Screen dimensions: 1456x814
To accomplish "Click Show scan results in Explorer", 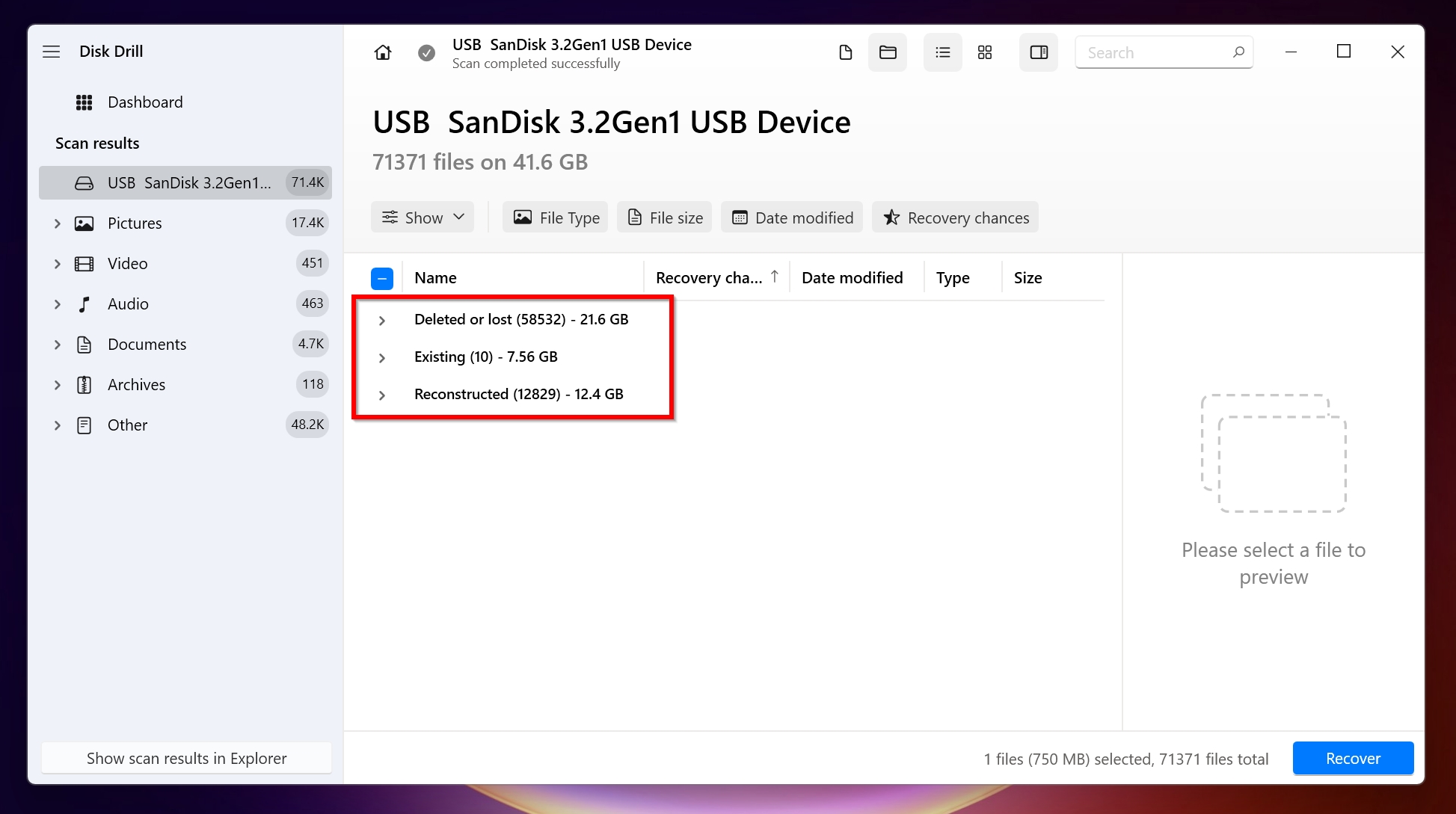I will (x=186, y=758).
